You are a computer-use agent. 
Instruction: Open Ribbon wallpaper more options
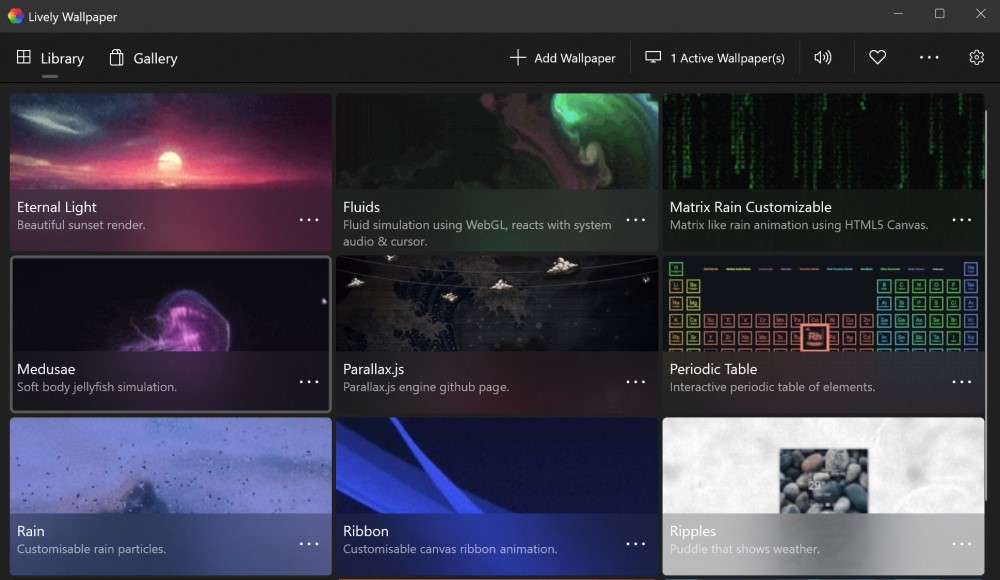point(636,544)
